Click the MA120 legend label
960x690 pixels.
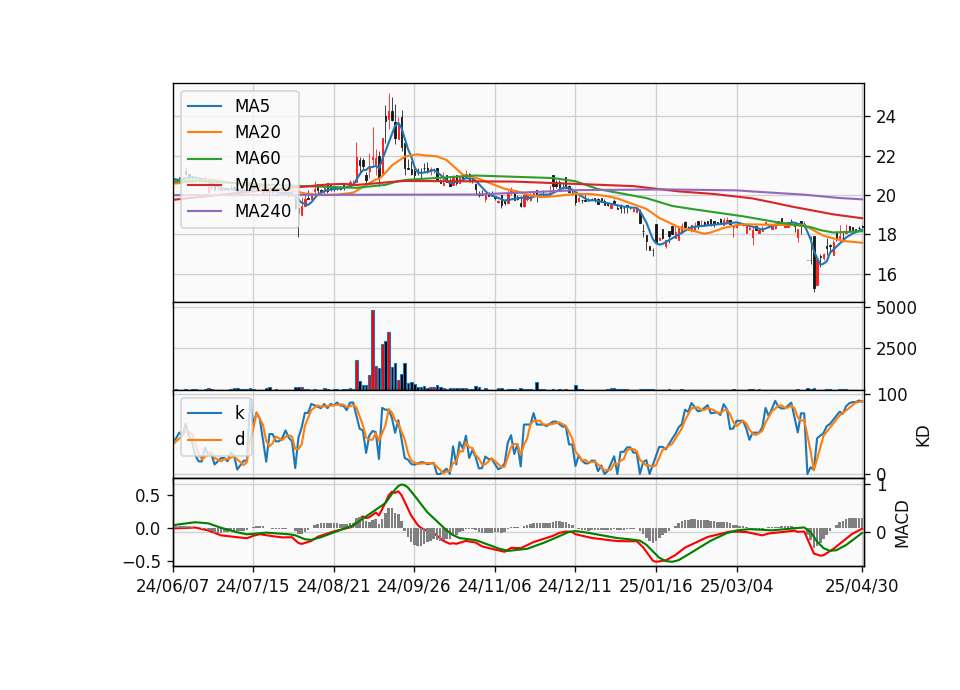coord(263,185)
